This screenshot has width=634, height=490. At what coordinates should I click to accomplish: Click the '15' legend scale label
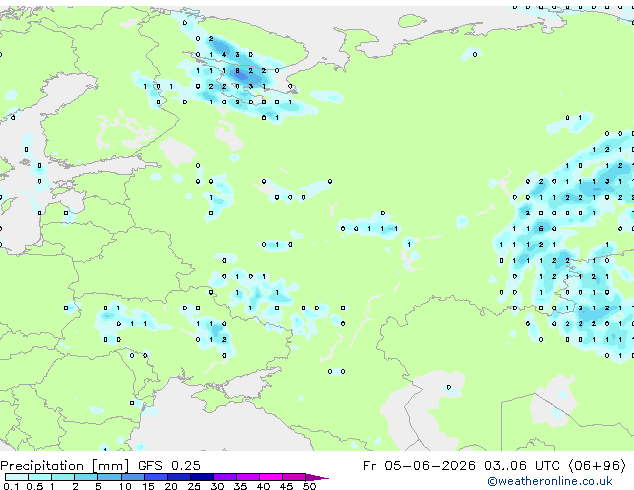tap(148, 486)
